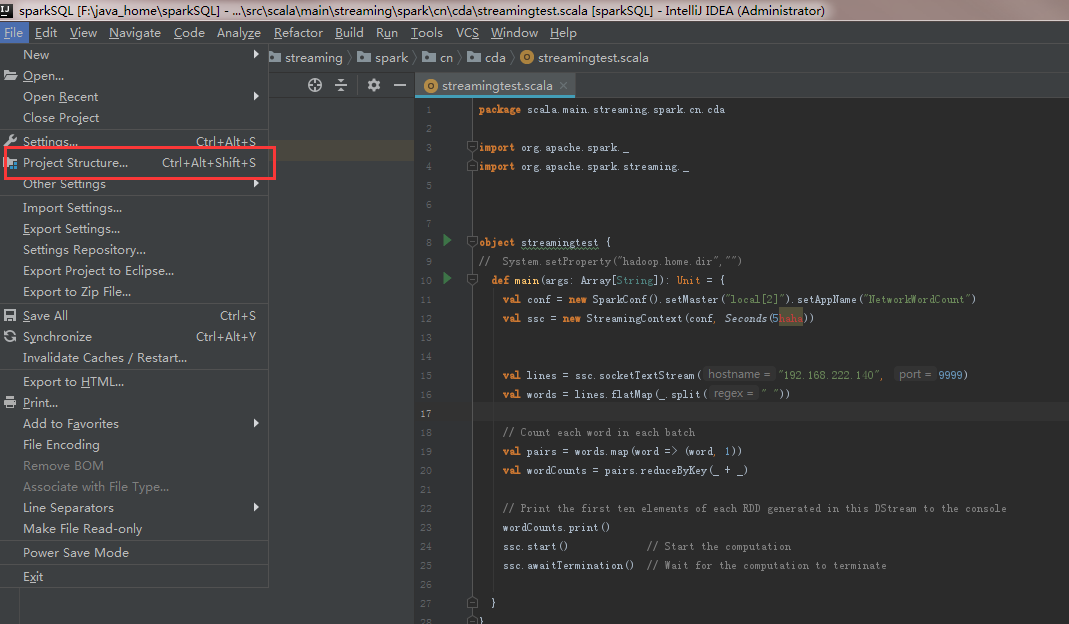The height and width of the screenshot is (624, 1069).
Task: Open the Window menu
Action: click(514, 33)
